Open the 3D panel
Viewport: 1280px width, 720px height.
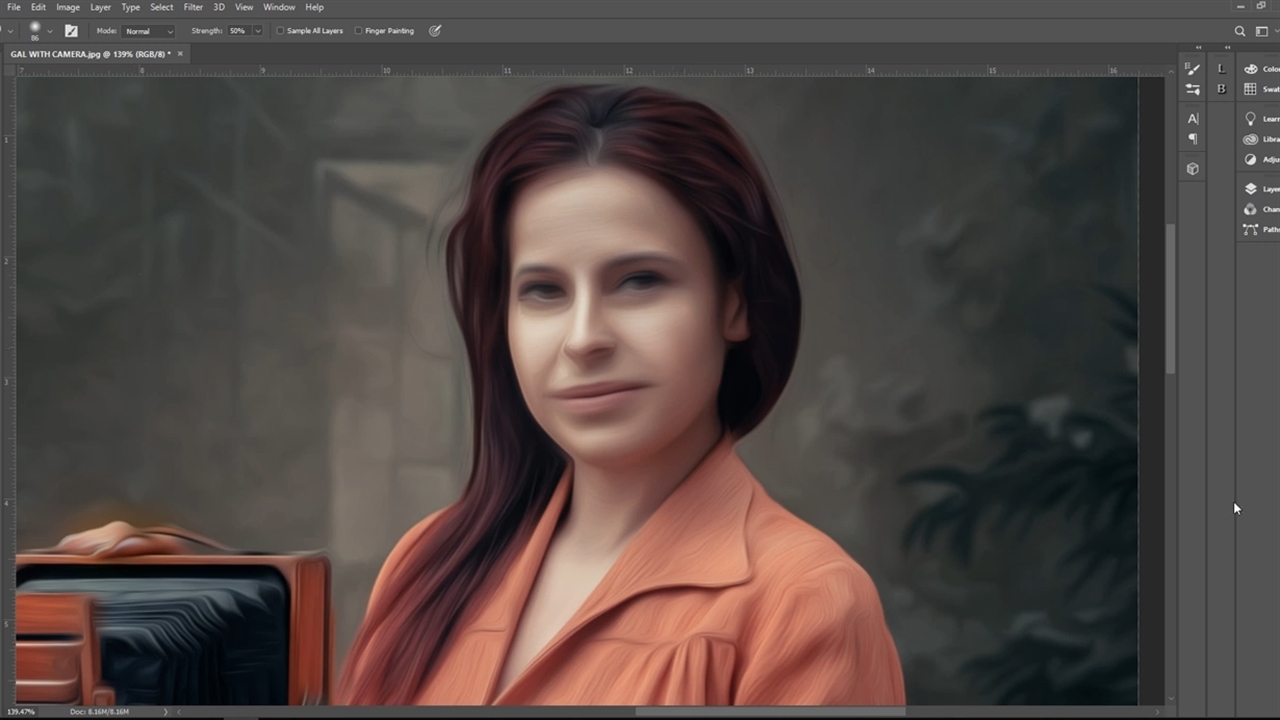[1192, 168]
